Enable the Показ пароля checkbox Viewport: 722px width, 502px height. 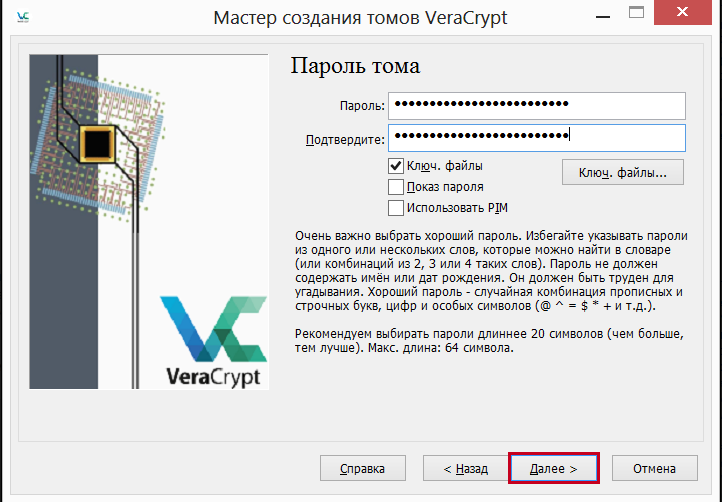[396, 187]
